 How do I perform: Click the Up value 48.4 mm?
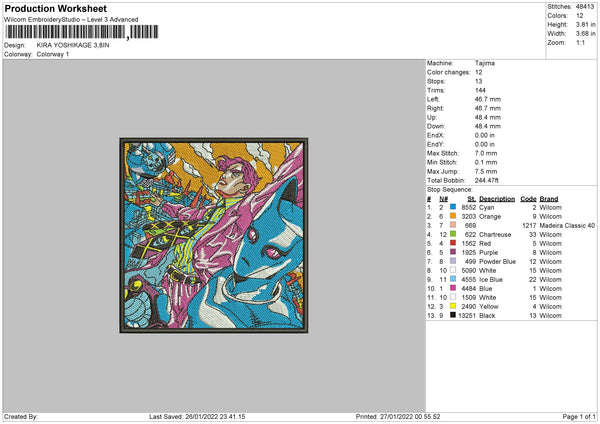coord(488,117)
